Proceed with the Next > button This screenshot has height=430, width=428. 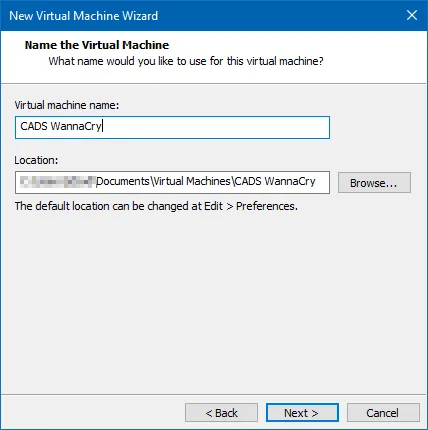[302, 413]
